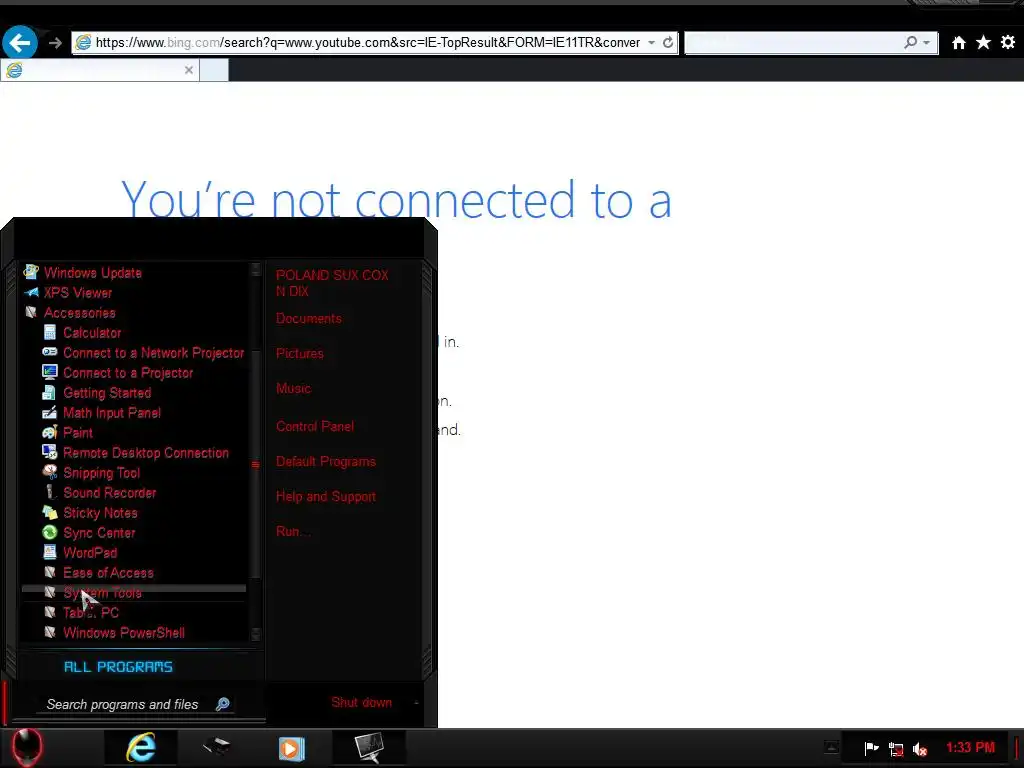Open network status tray icon

pyautogui.click(x=896, y=749)
